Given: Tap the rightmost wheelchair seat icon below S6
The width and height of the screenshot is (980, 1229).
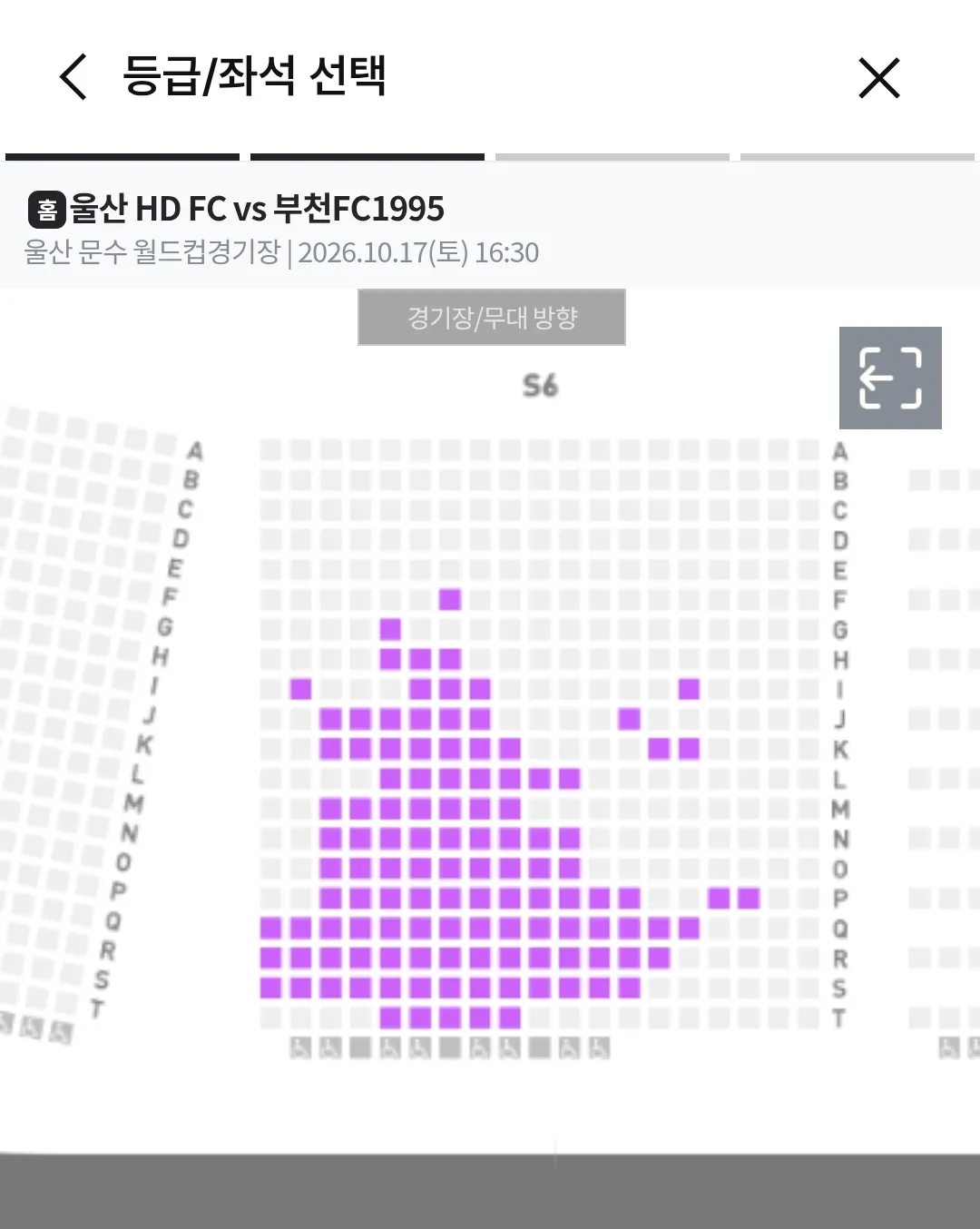Looking at the screenshot, I should click(x=599, y=1048).
